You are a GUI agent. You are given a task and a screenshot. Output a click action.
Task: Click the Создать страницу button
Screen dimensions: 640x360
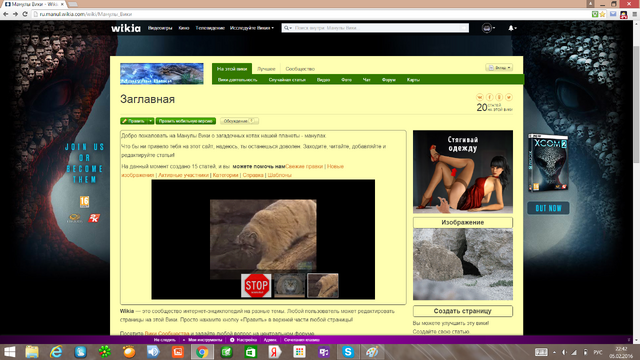tap(463, 311)
